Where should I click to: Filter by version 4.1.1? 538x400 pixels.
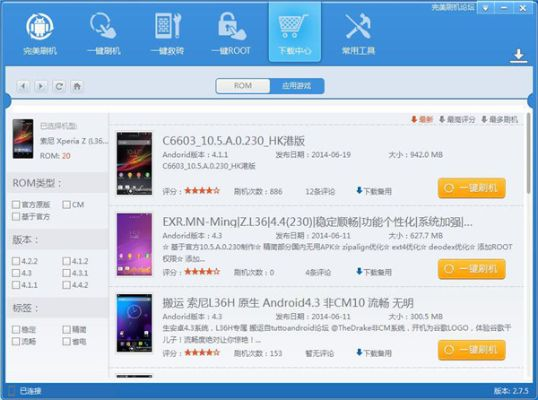pos(16,285)
